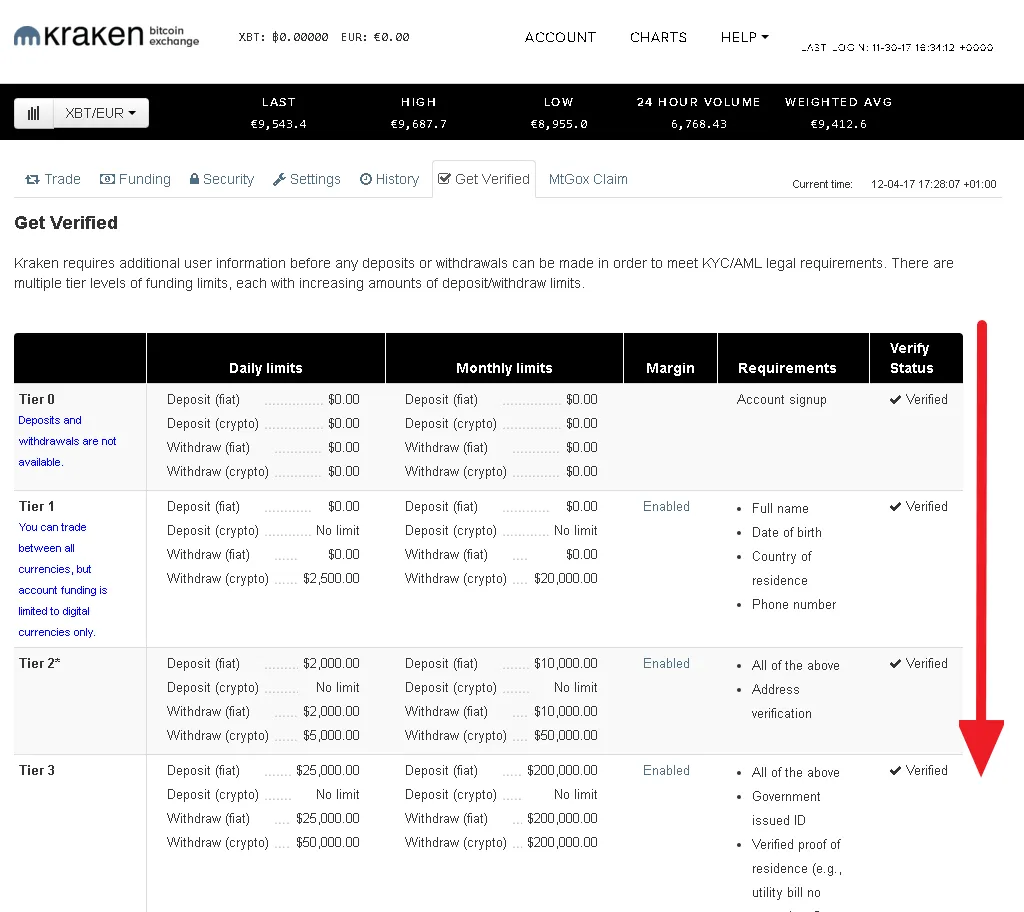
Task: Click the Get Verified checkbox icon
Action: tap(444, 178)
